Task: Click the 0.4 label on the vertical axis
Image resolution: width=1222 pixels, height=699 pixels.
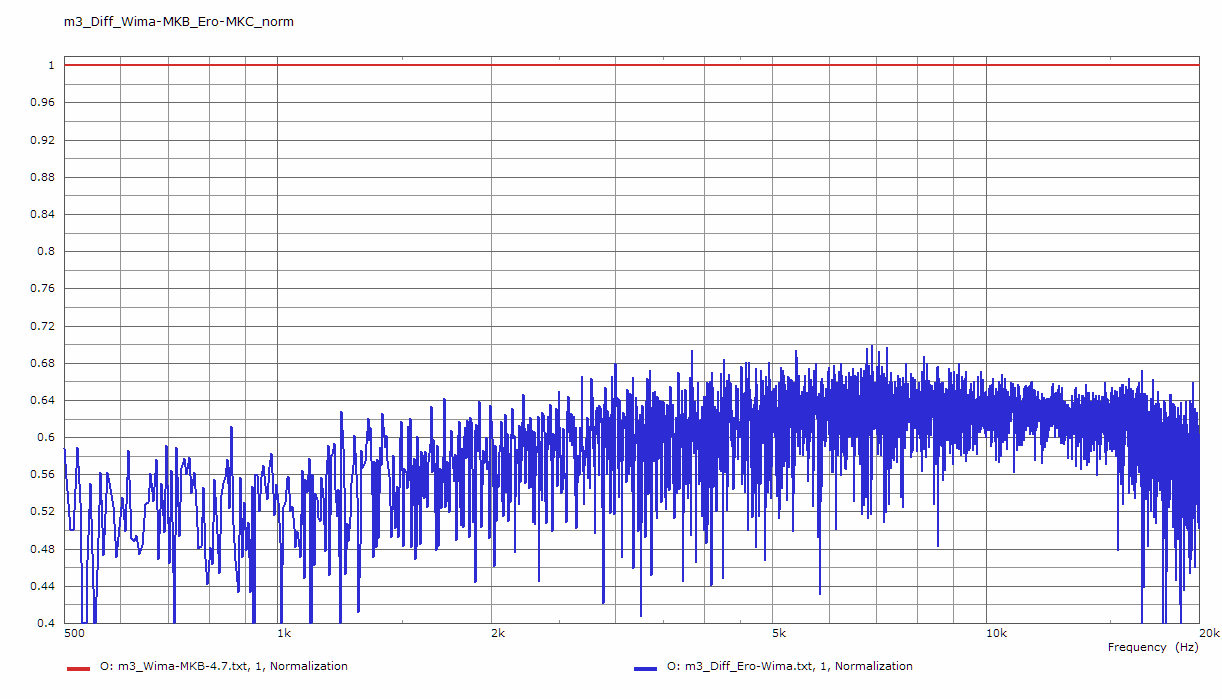Action: [x=46, y=624]
